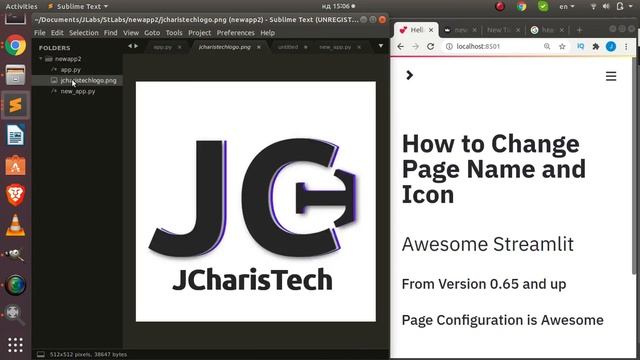Open Ubuntu Software from the dock
Screen dimensions: 640x360
[16, 165]
